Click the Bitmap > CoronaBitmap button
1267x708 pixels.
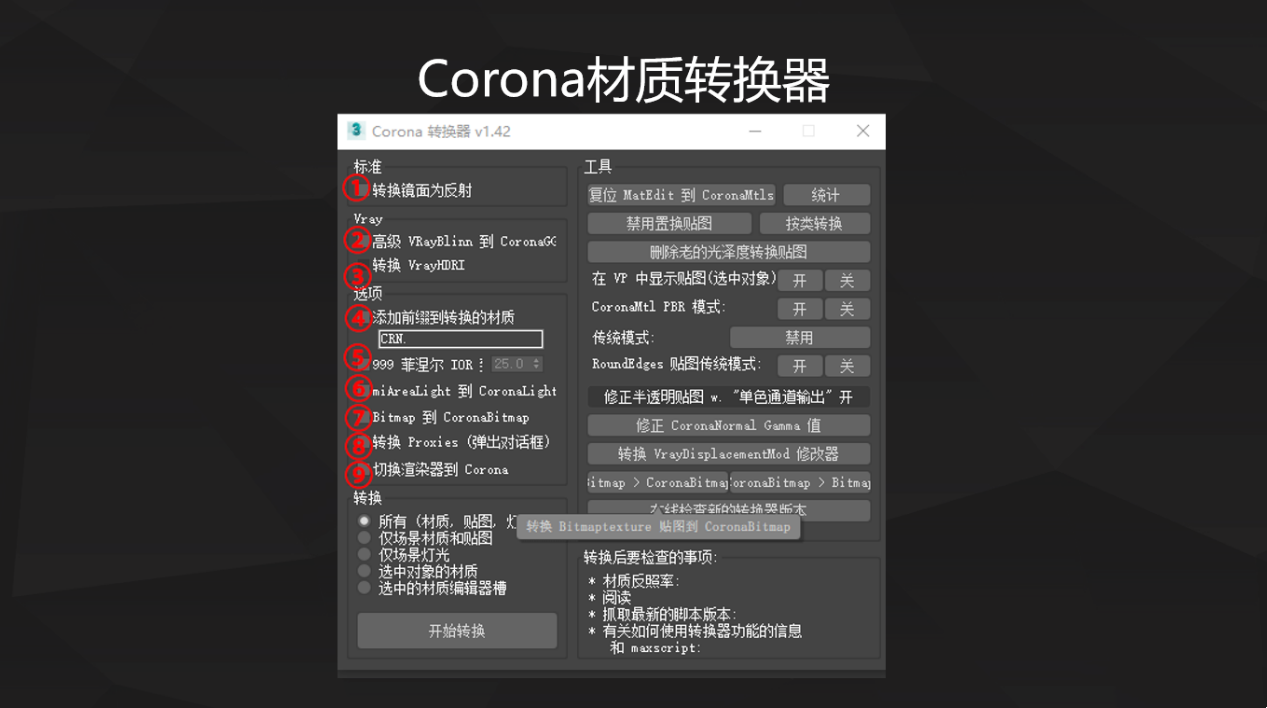[657, 482]
